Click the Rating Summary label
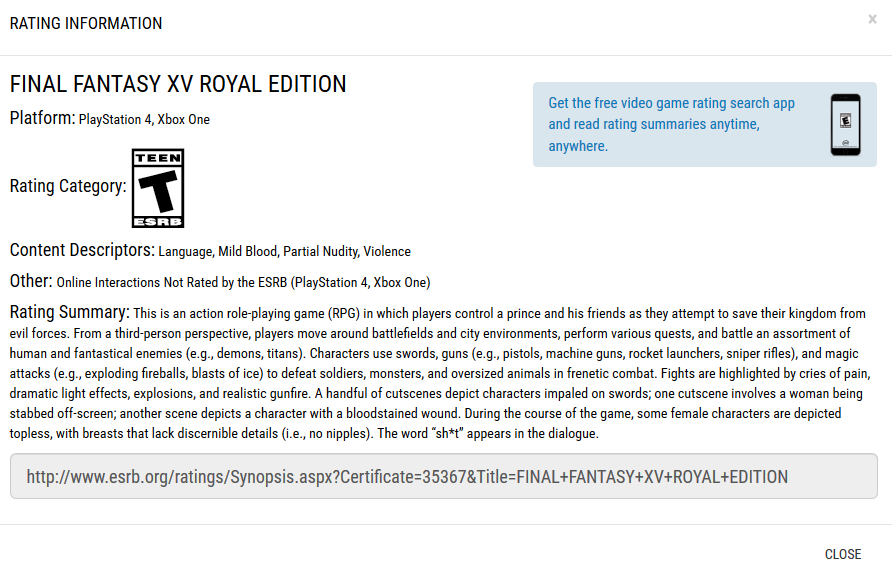Viewport: 892px width, 577px height. tap(70, 312)
